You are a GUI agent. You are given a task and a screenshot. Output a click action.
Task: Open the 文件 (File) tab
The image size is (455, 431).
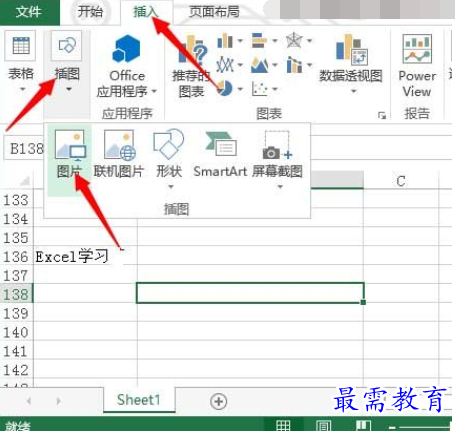click(x=29, y=12)
